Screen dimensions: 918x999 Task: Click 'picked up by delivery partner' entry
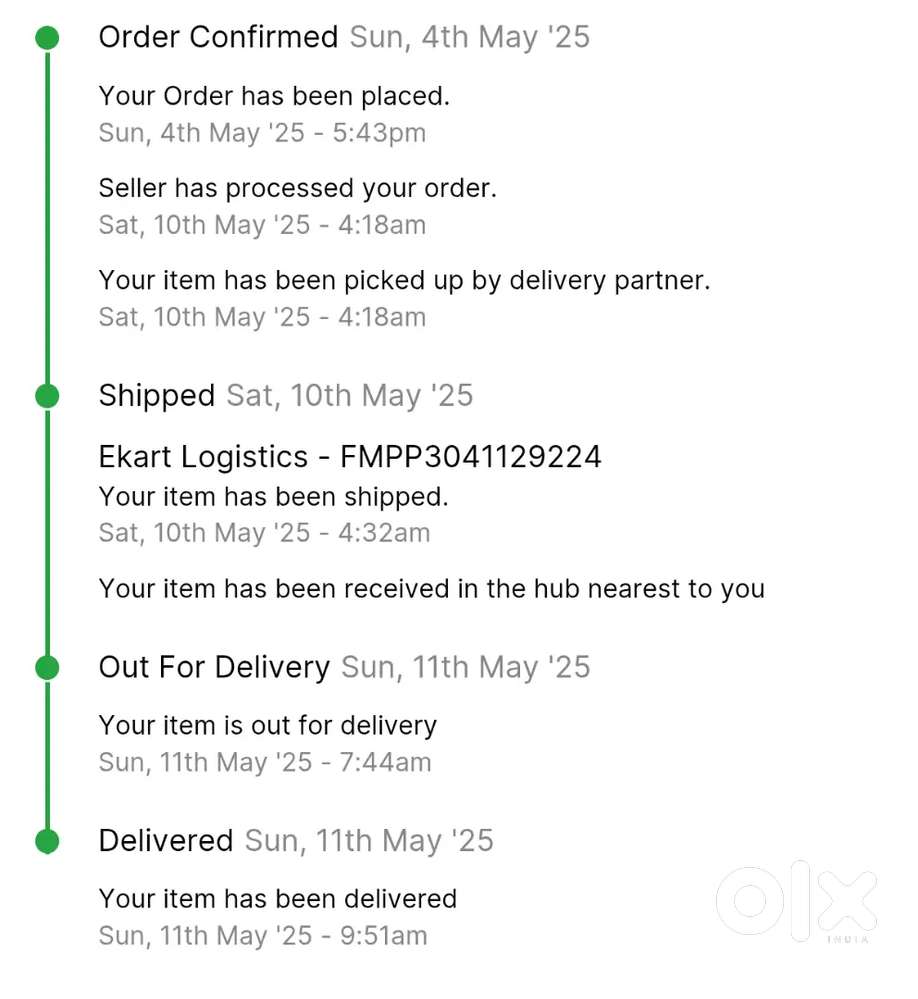[x=404, y=281]
